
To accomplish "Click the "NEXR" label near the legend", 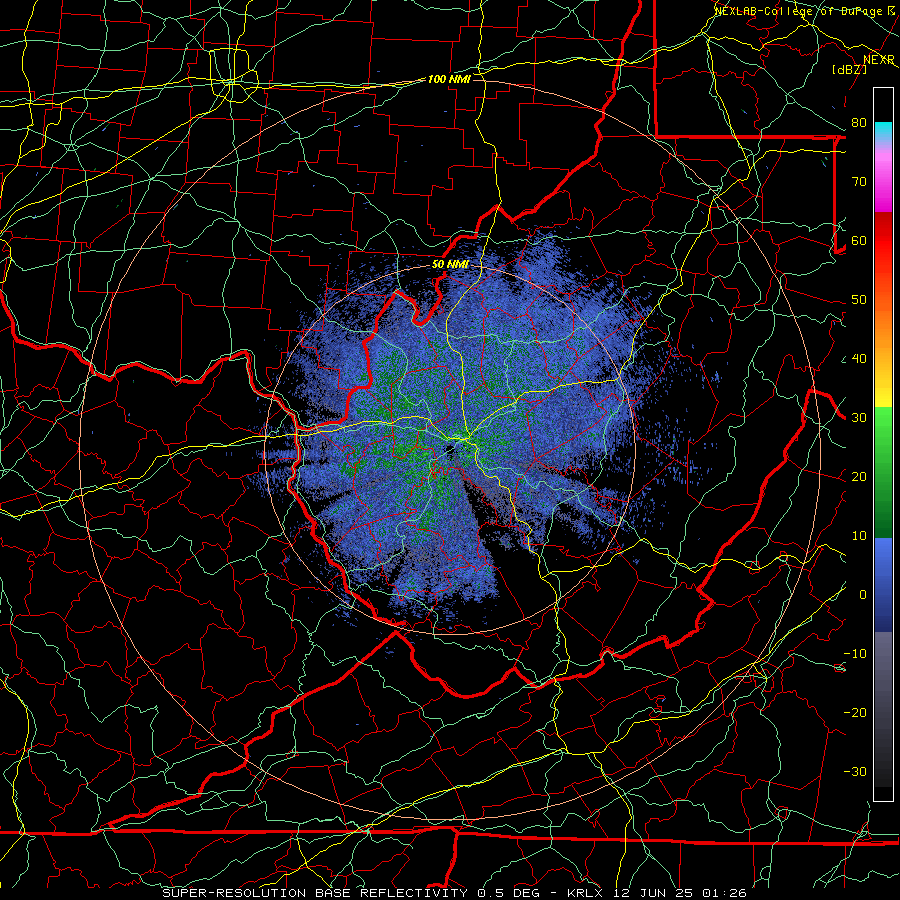I will (878, 60).
